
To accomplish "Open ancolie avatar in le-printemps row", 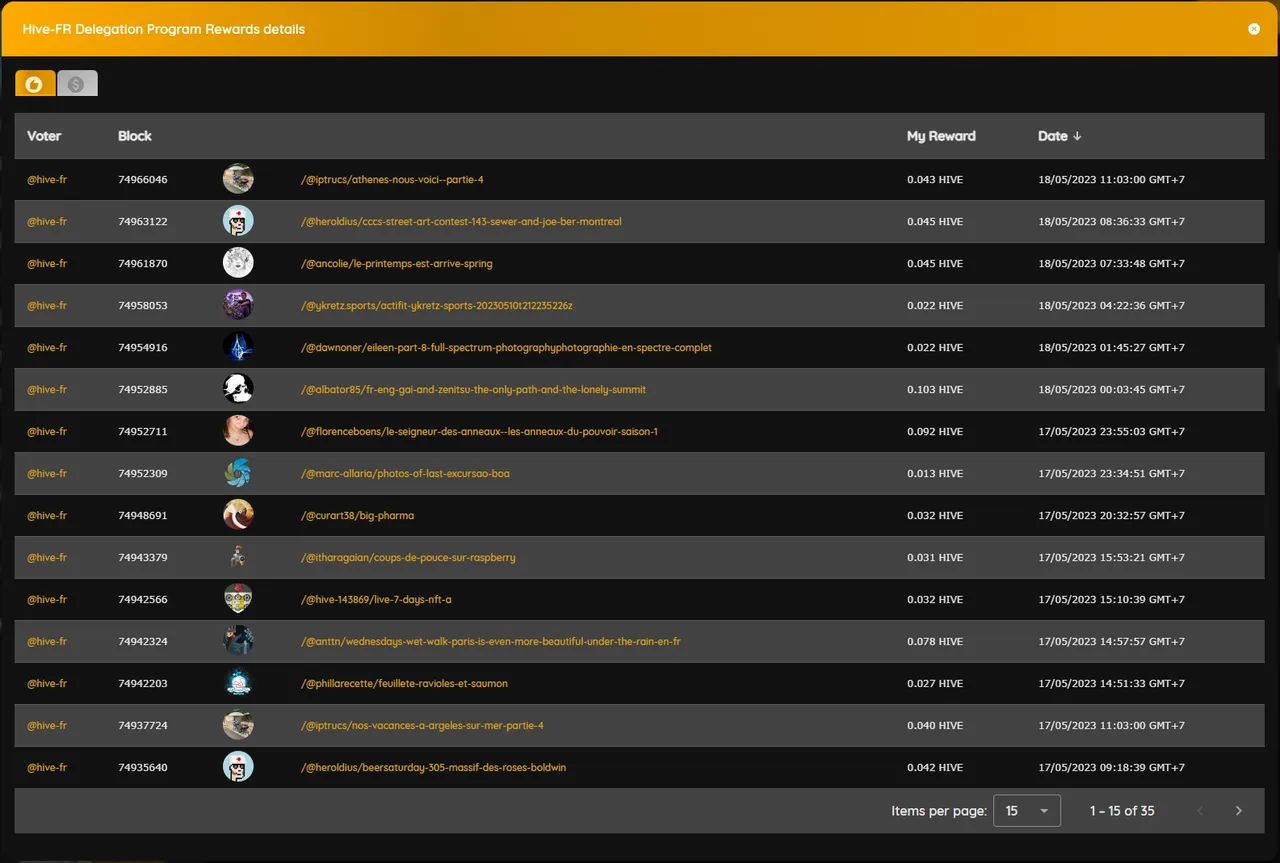I will pos(238,263).
